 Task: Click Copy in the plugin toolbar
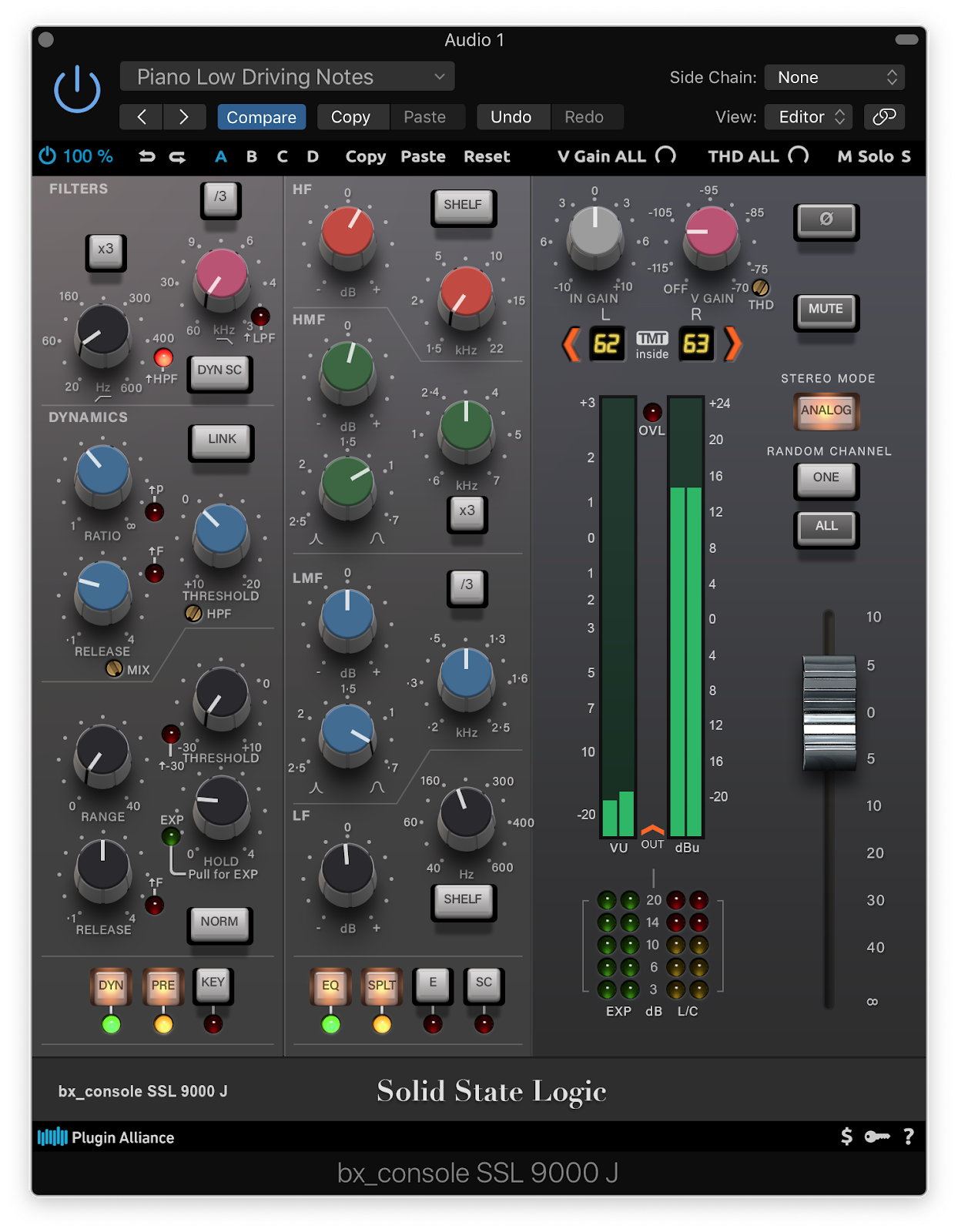tap(366, 156)
